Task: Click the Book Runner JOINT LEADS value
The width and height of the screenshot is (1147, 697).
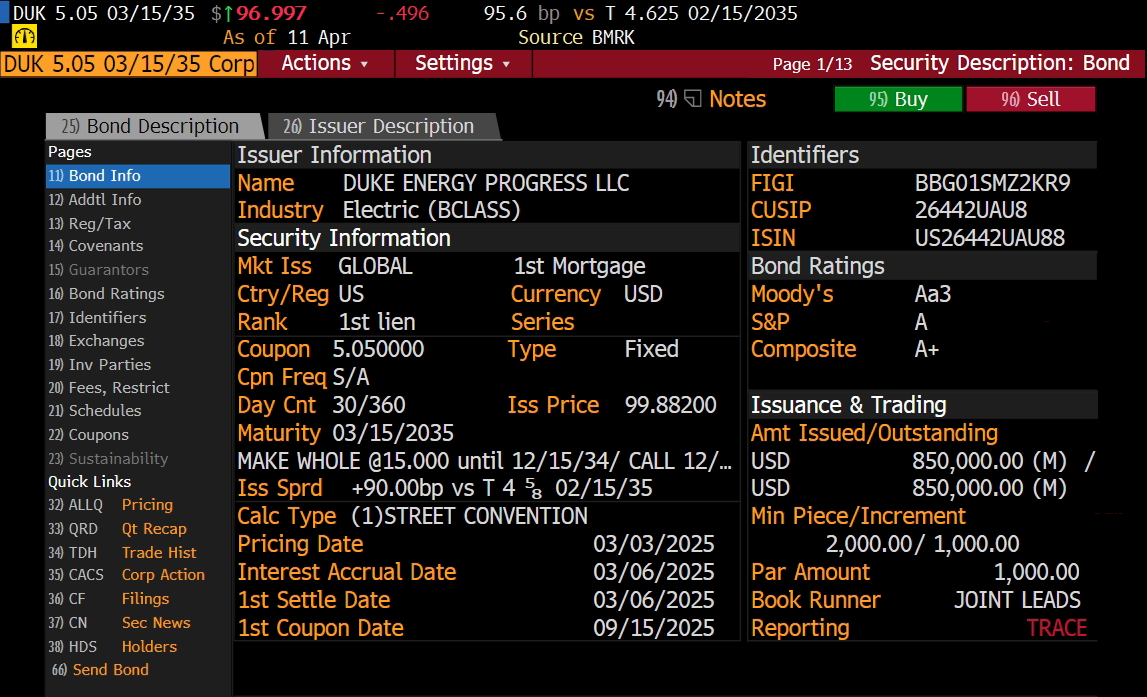Action: [1018, 600]
